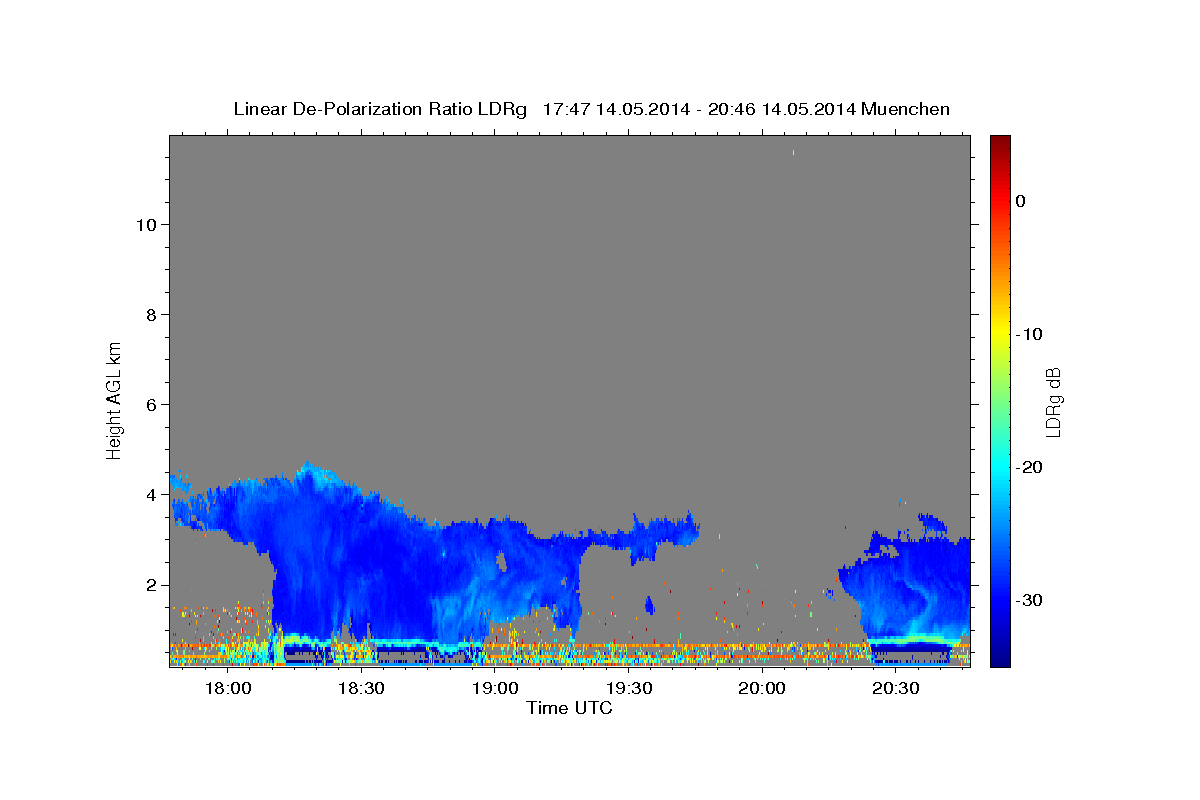Image resolution: width=1200 pixels, height=800 pixels.
Task: Click the 4 km height tick label
Action: pyautogui.click(x=150, y=495)
